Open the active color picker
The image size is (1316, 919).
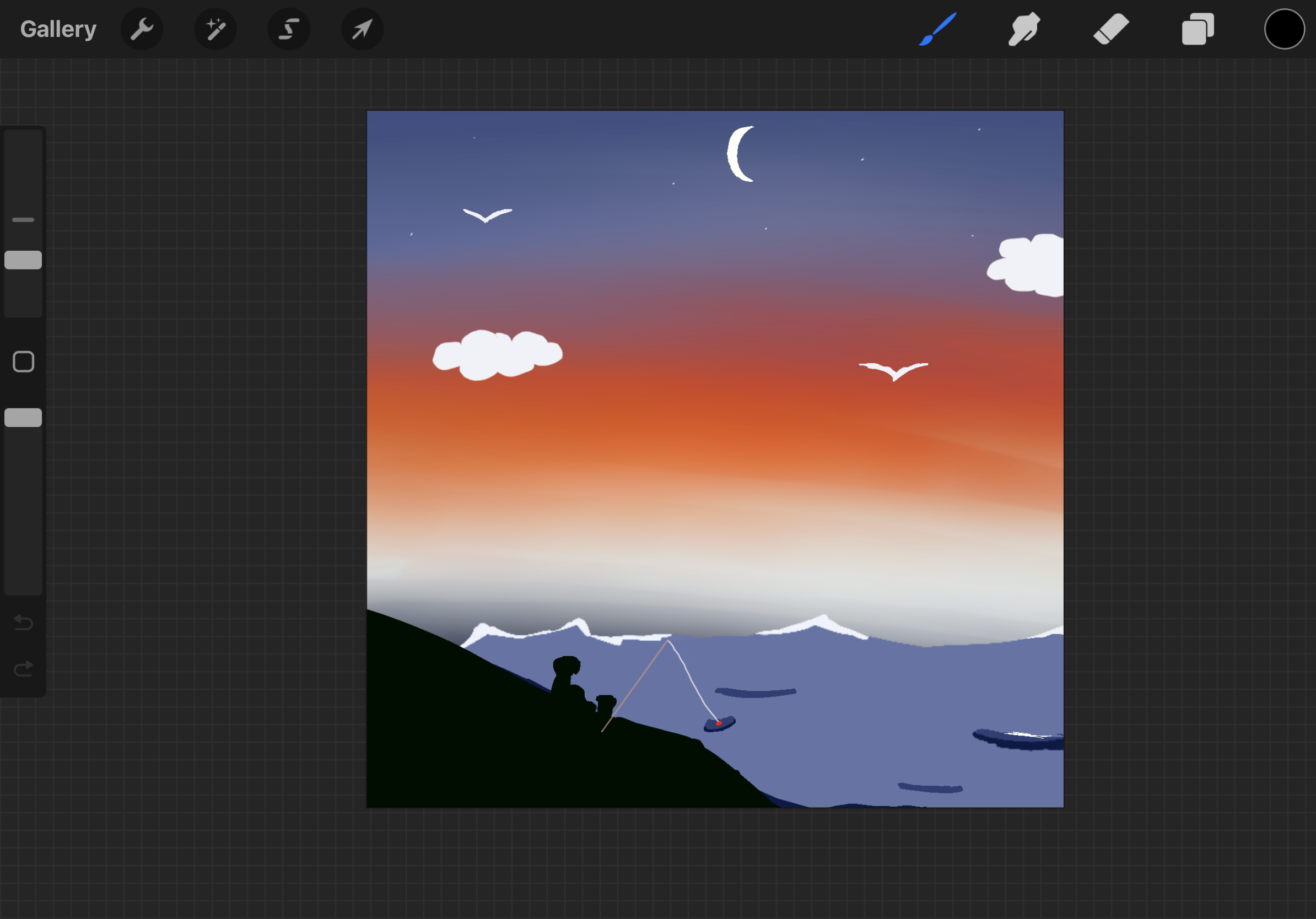pyautogui.click(x=1284, y=28)
